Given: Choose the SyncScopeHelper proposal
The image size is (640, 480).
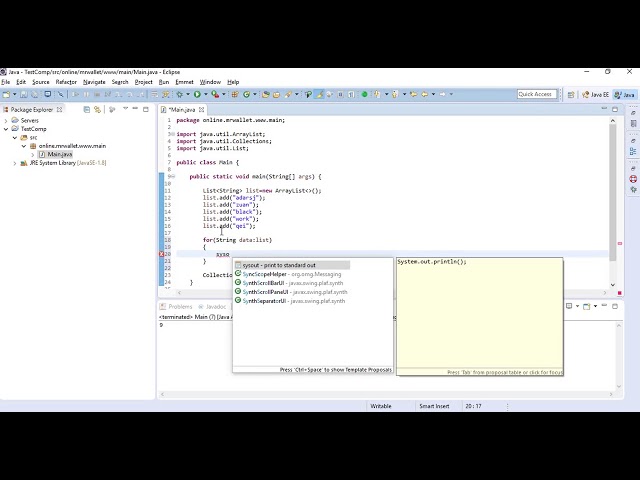Looking at the screenshot, I should tap(292, 274).
